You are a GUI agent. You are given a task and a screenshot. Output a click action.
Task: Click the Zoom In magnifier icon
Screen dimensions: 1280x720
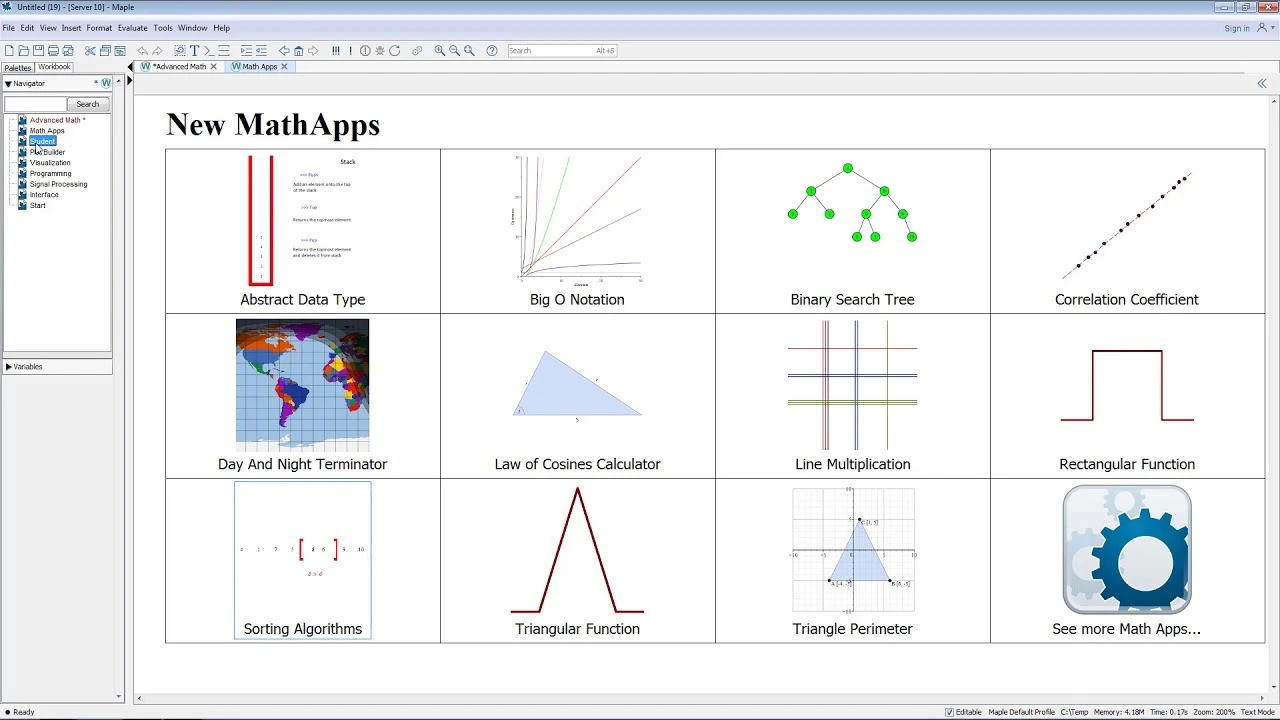tap(439, 50)
